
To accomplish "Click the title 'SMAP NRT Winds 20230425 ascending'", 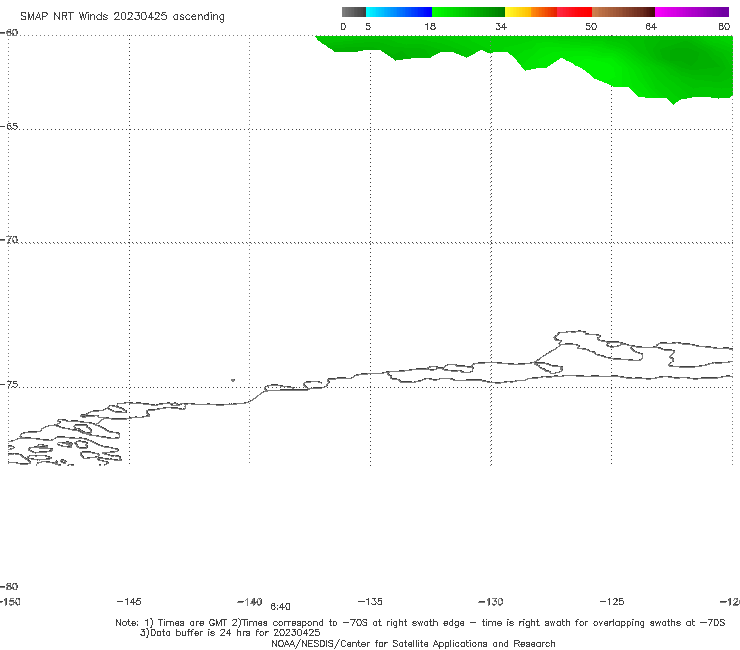I will pyautogui.click(x=122, y=17).
